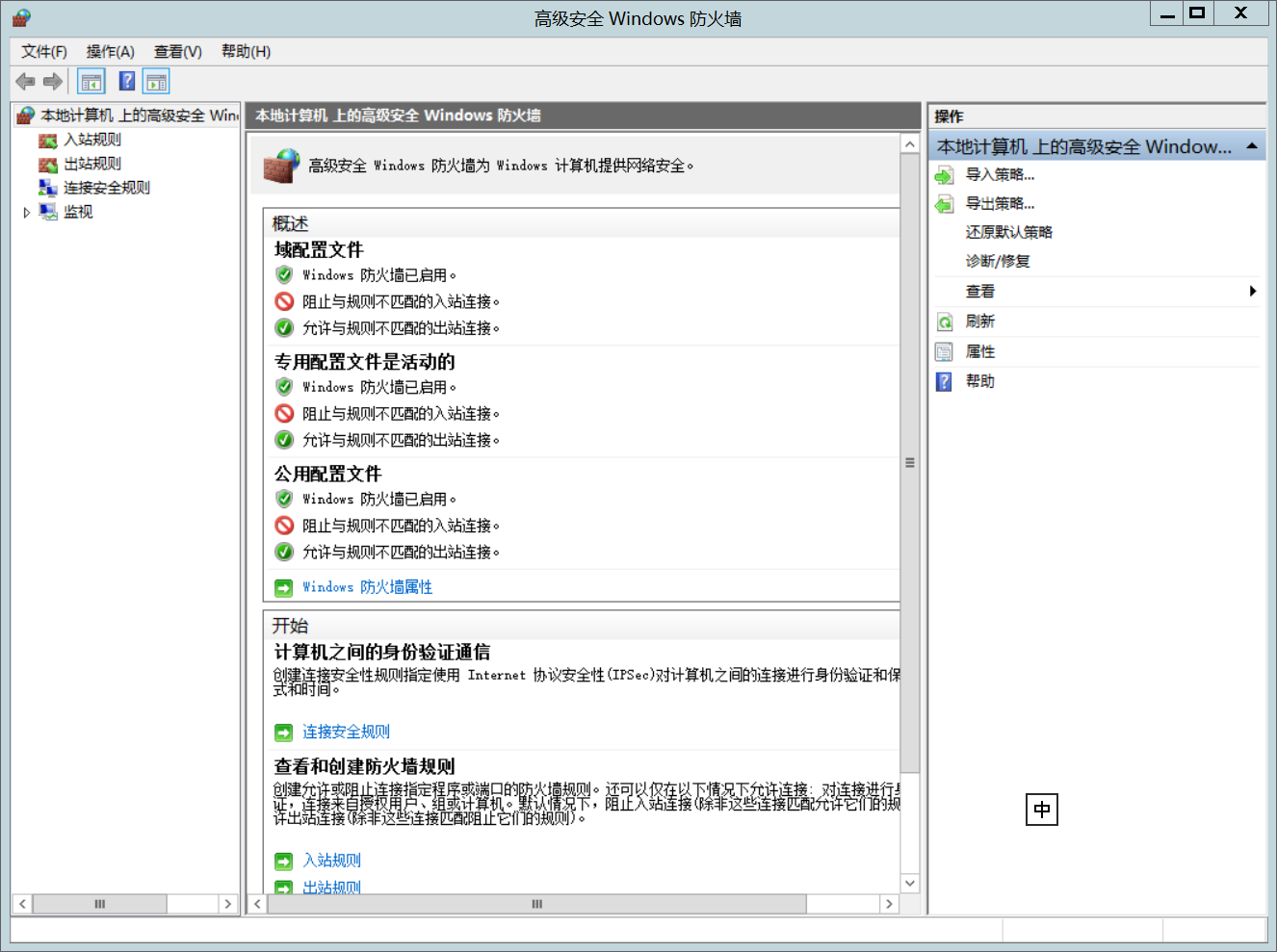Open the 查看(V) menu

tap(178, 51)
